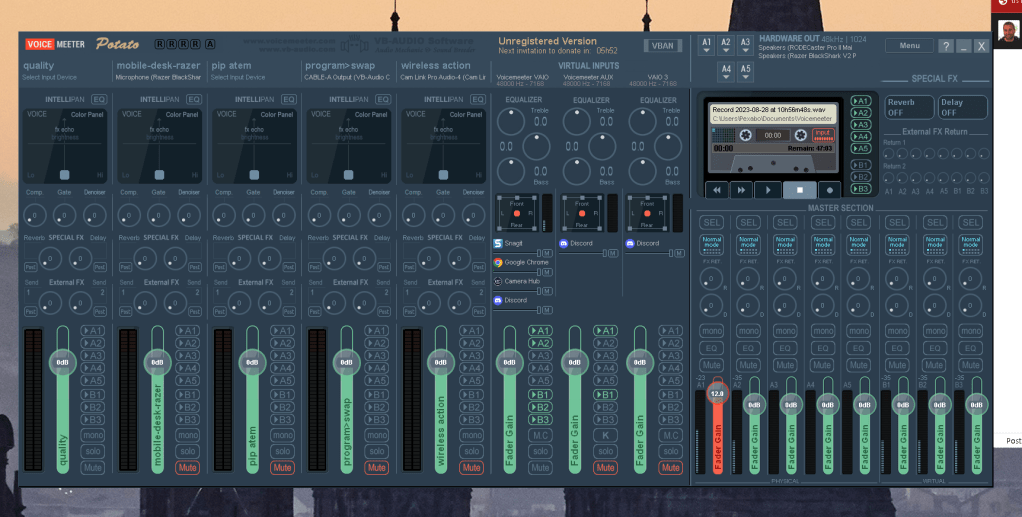Open the Menu button
1022x517 pixels.
[x=909, y=46]
